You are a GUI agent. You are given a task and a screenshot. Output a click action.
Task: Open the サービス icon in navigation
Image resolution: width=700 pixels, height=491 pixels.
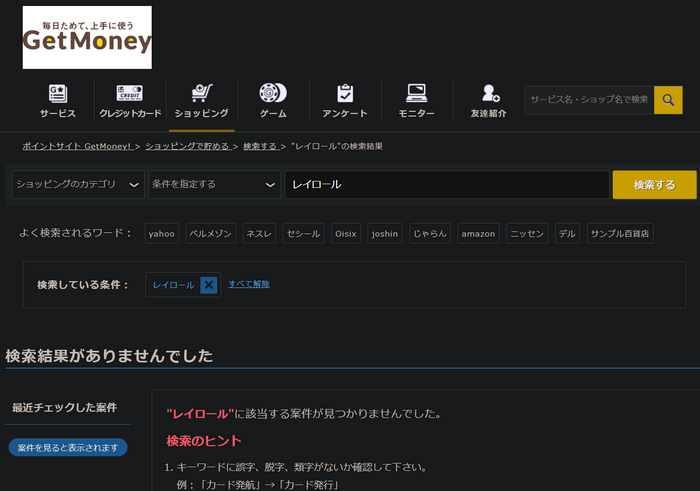pyautogui.click(x=58, y=94)
